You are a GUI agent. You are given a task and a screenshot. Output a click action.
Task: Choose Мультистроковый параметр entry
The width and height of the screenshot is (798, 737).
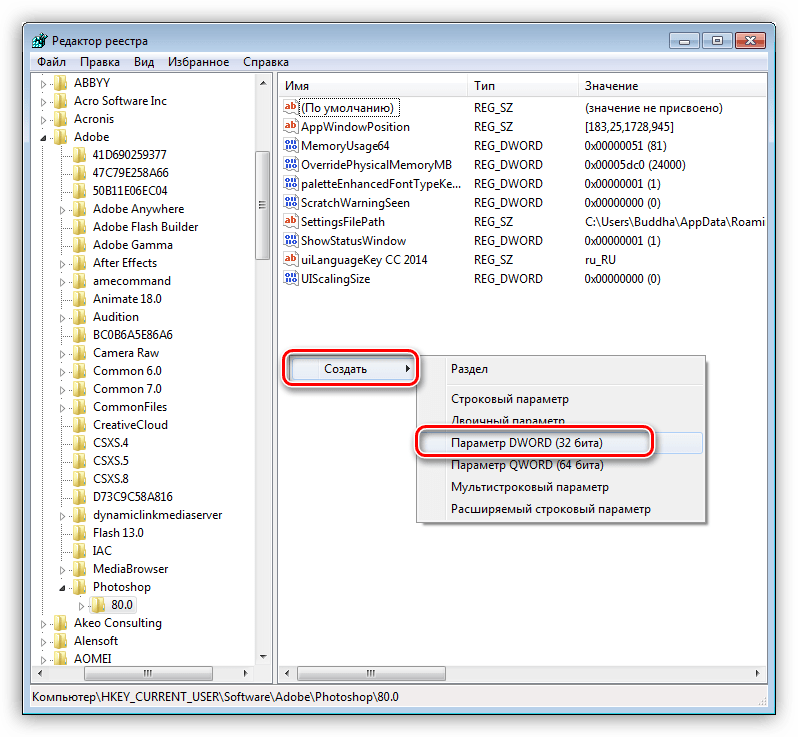561,487
